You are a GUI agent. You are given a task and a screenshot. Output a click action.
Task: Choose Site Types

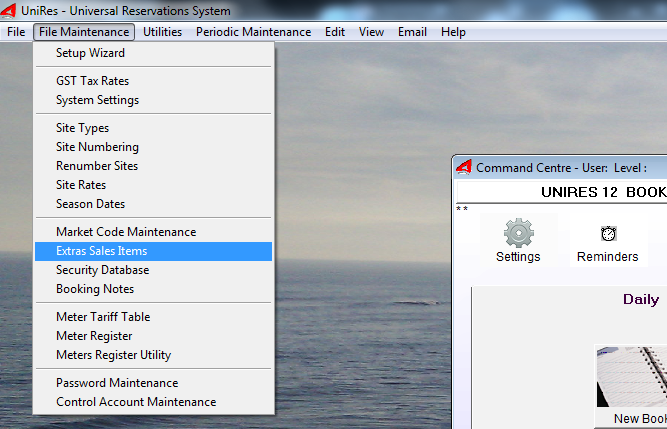point(154,128)
